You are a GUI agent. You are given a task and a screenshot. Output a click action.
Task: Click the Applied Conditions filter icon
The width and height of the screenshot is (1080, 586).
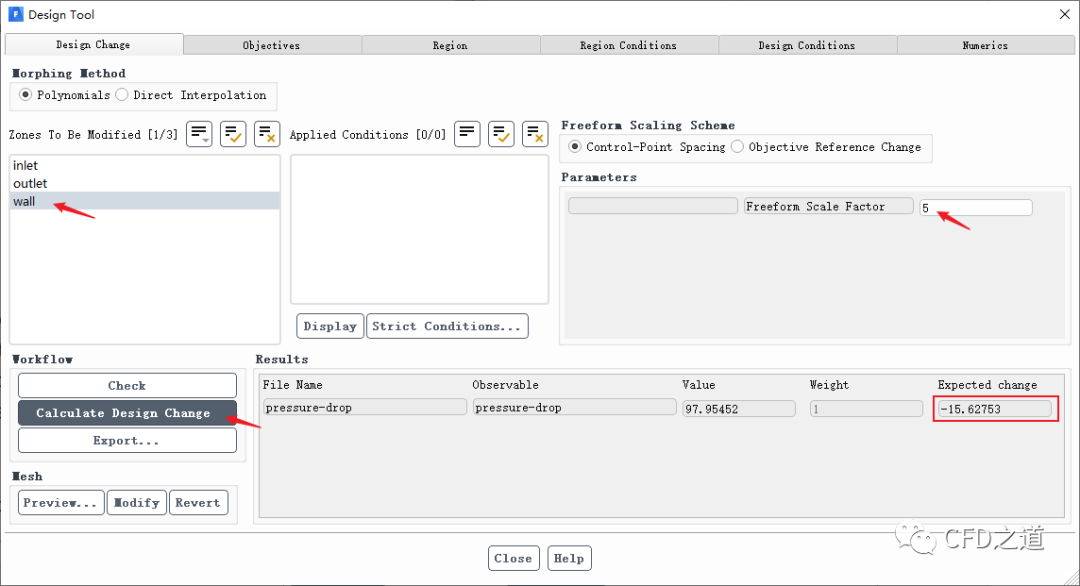click(x=467, y=134)
